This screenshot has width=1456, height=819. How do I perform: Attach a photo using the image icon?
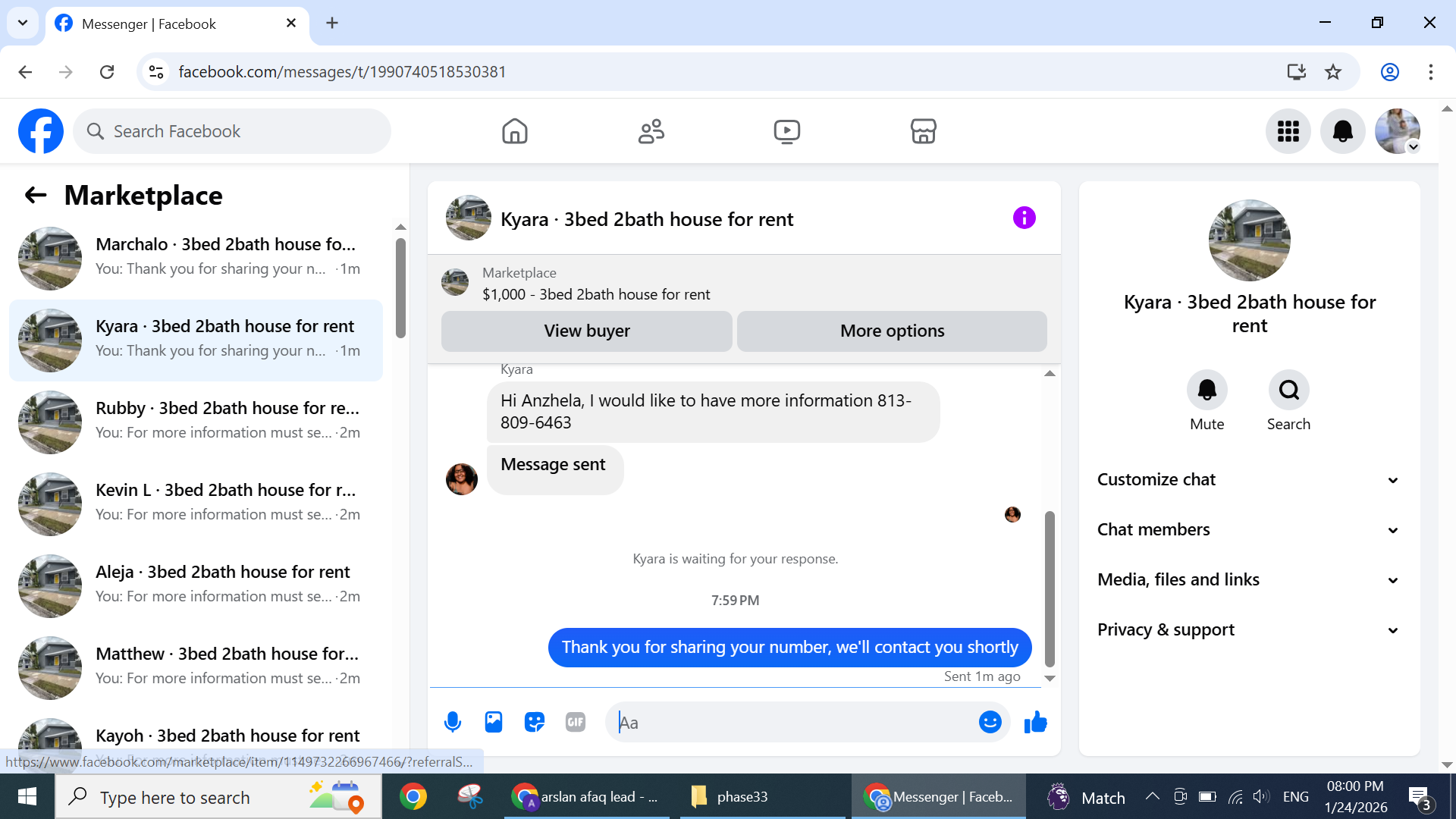[x=494, y=722]
